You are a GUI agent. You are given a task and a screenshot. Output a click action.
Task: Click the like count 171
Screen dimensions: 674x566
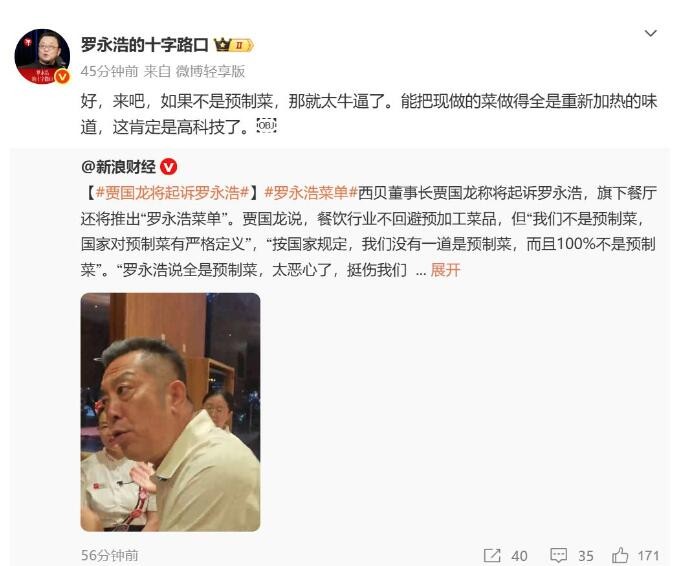[x=649, y=556]
